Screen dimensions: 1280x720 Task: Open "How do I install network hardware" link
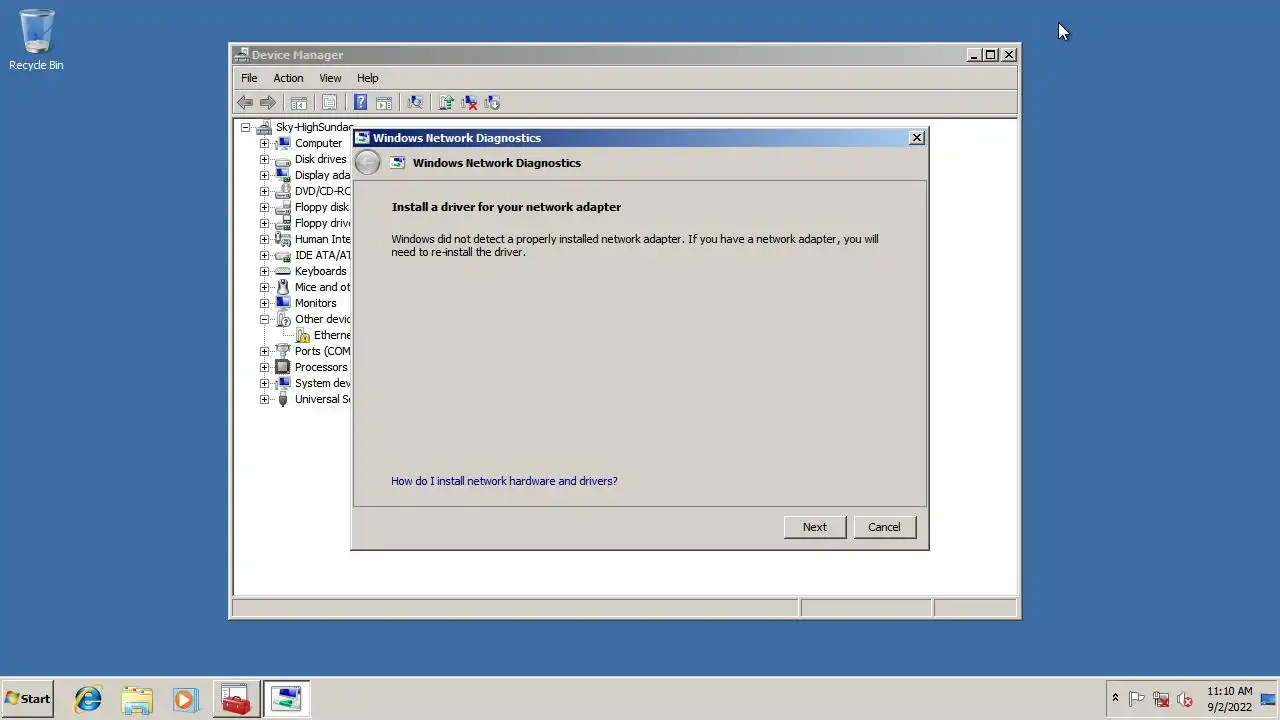point(504,481)
